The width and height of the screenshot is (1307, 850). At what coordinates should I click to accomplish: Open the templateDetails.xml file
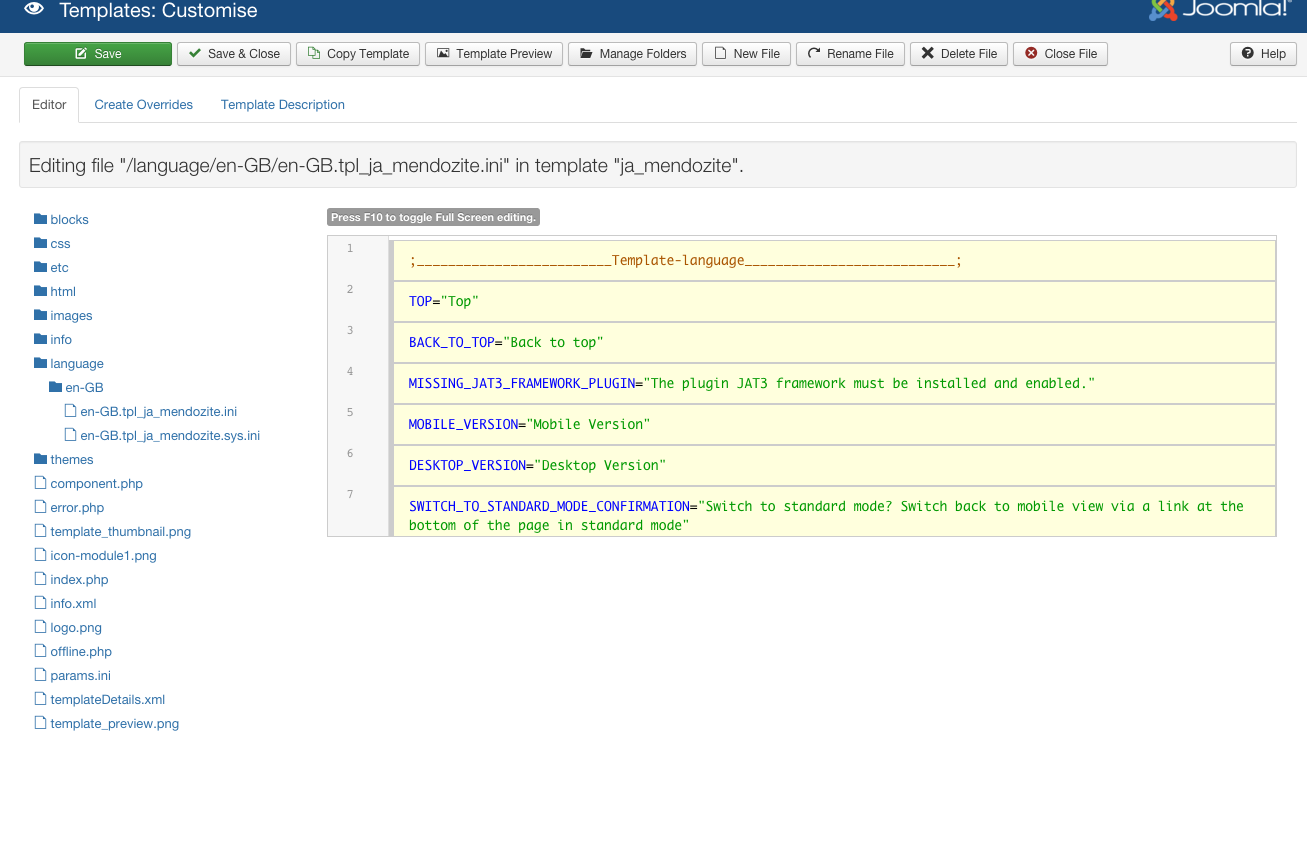click(x=107, y=700)
